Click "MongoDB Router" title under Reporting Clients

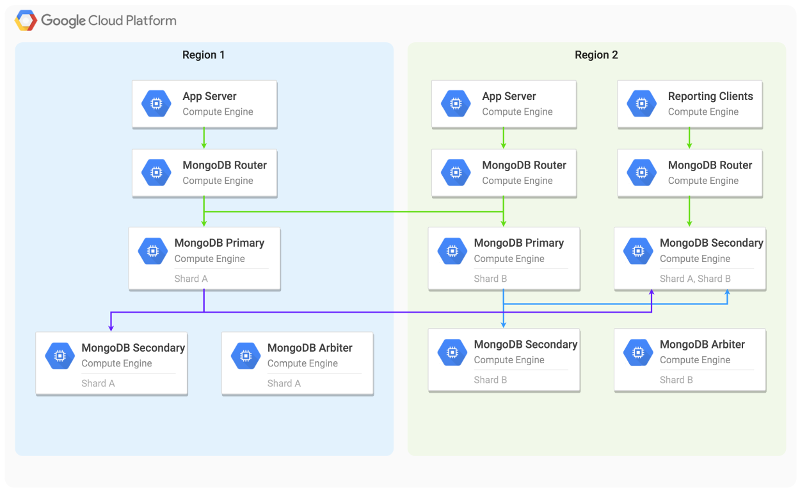710,165
